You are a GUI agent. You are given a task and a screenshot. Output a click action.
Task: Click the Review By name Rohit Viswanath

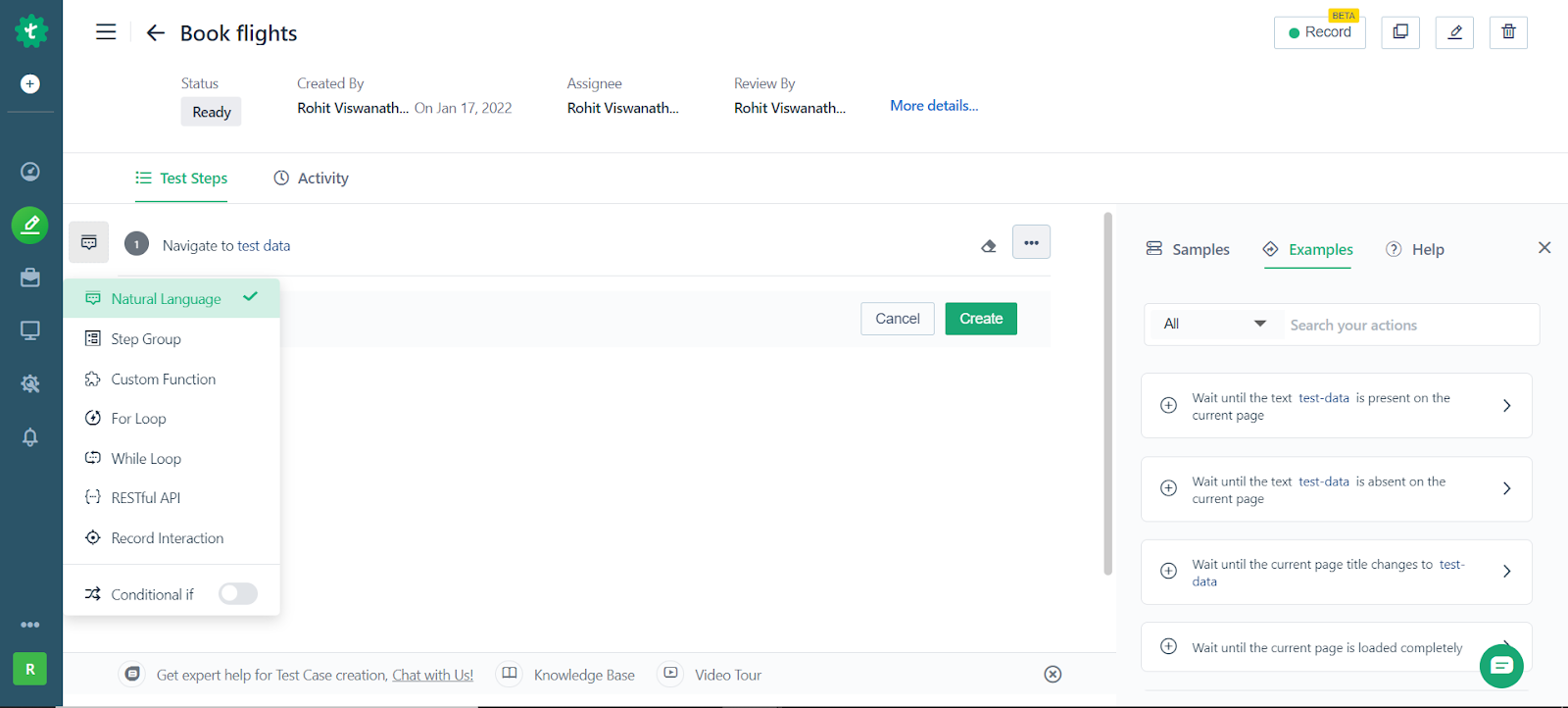coord(790,108)
